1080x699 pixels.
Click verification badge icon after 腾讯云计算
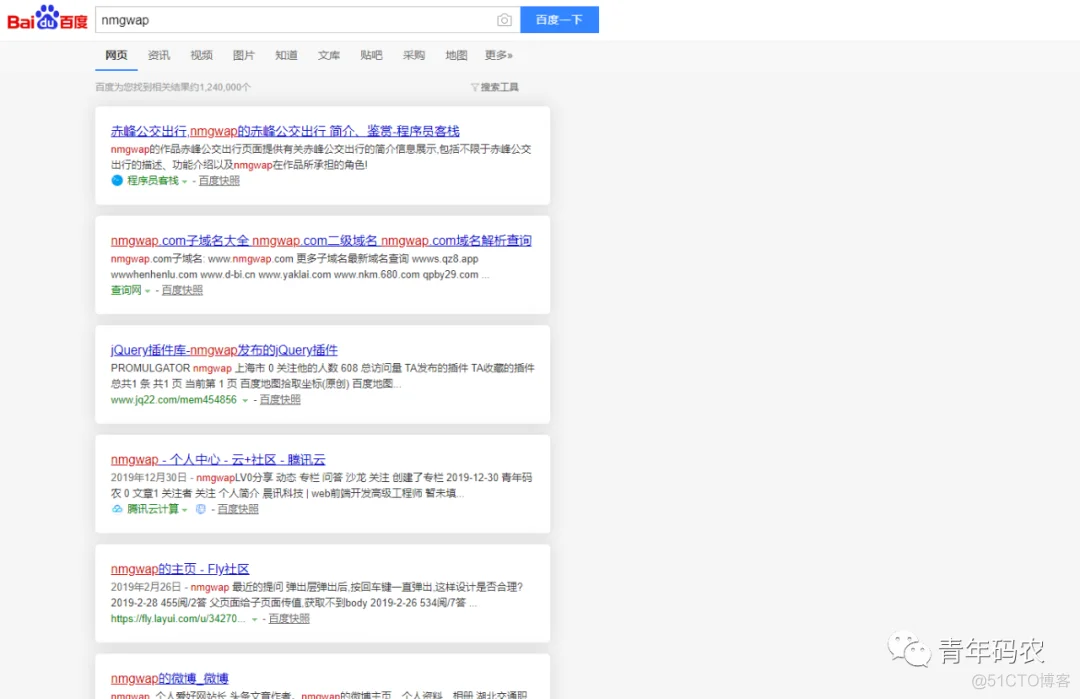point(200,509)
